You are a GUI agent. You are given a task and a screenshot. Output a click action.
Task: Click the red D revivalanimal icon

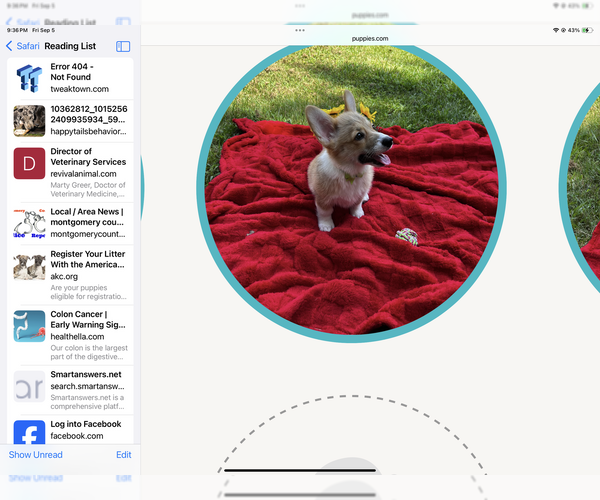pos(29,163)
